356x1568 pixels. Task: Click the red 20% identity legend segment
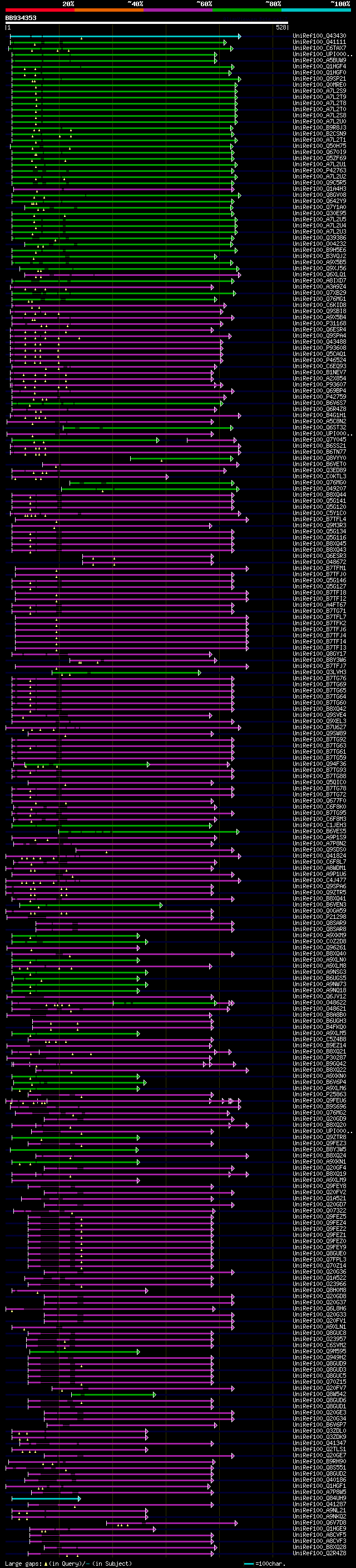(x=39, y=10)
